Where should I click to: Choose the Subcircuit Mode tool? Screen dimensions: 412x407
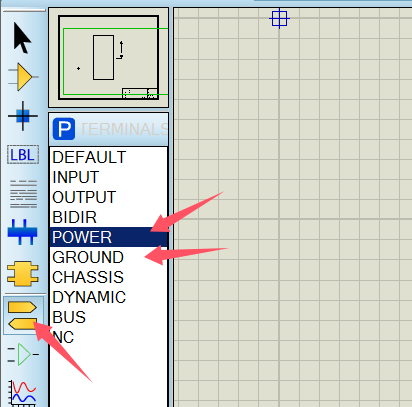23,274
